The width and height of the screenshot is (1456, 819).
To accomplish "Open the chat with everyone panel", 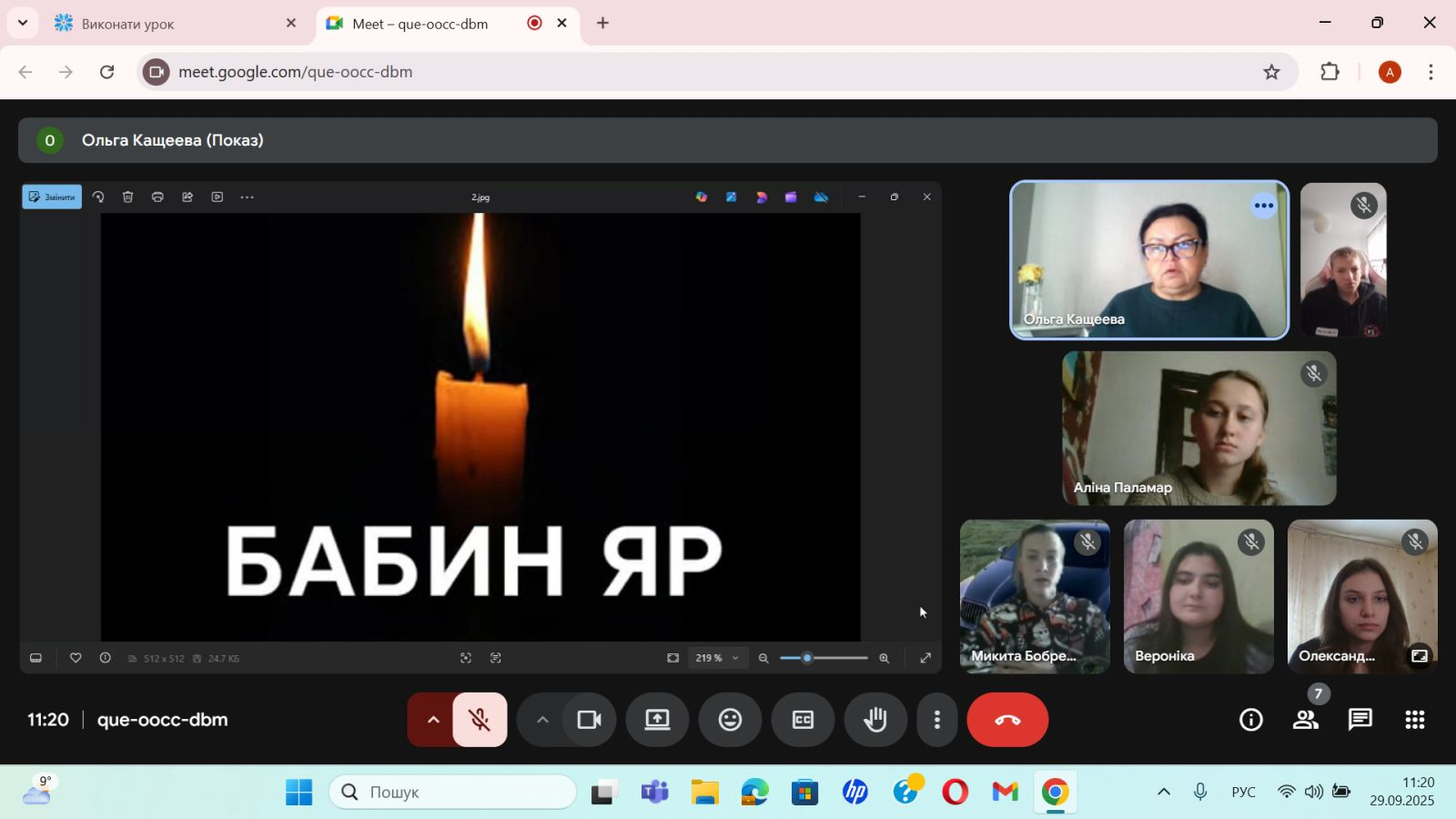I will click(x=1360, y=720).
